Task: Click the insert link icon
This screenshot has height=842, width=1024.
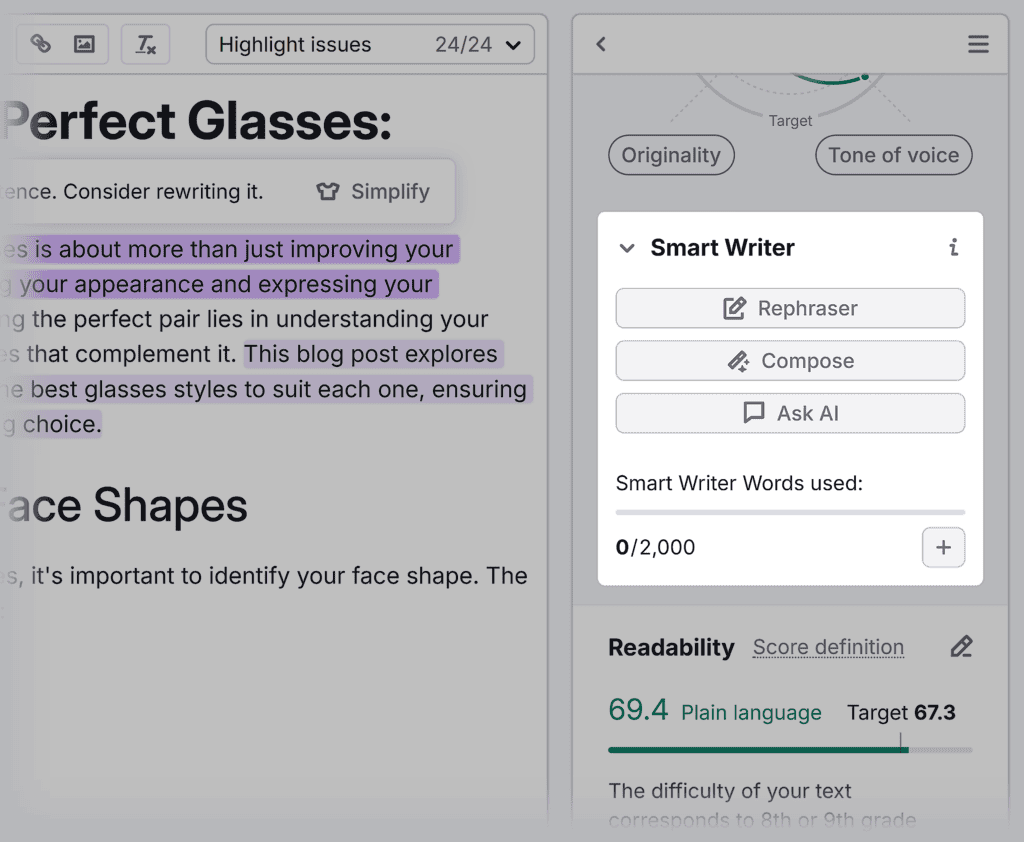Action: click(40, 44)
